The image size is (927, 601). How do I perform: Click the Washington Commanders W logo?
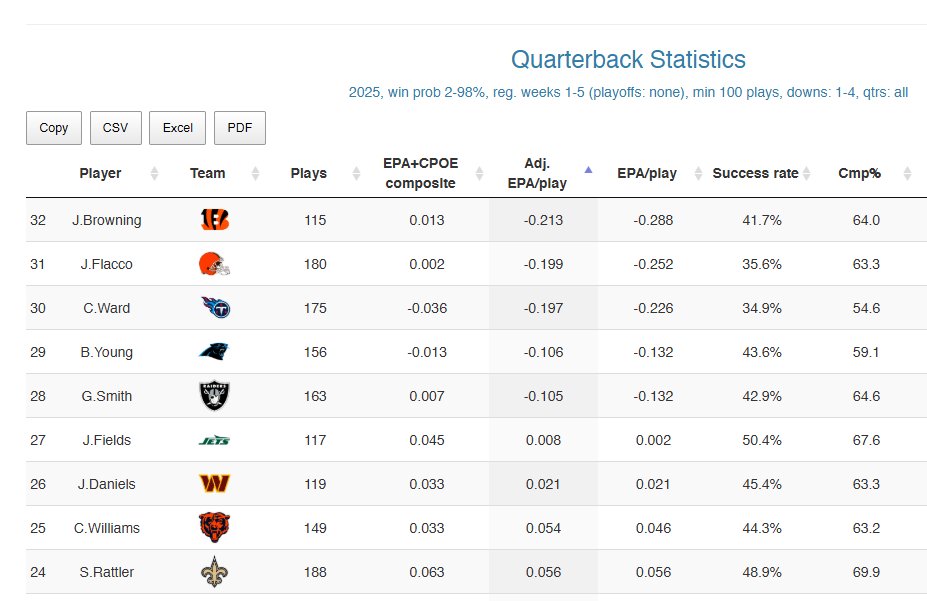click(214, 484)
